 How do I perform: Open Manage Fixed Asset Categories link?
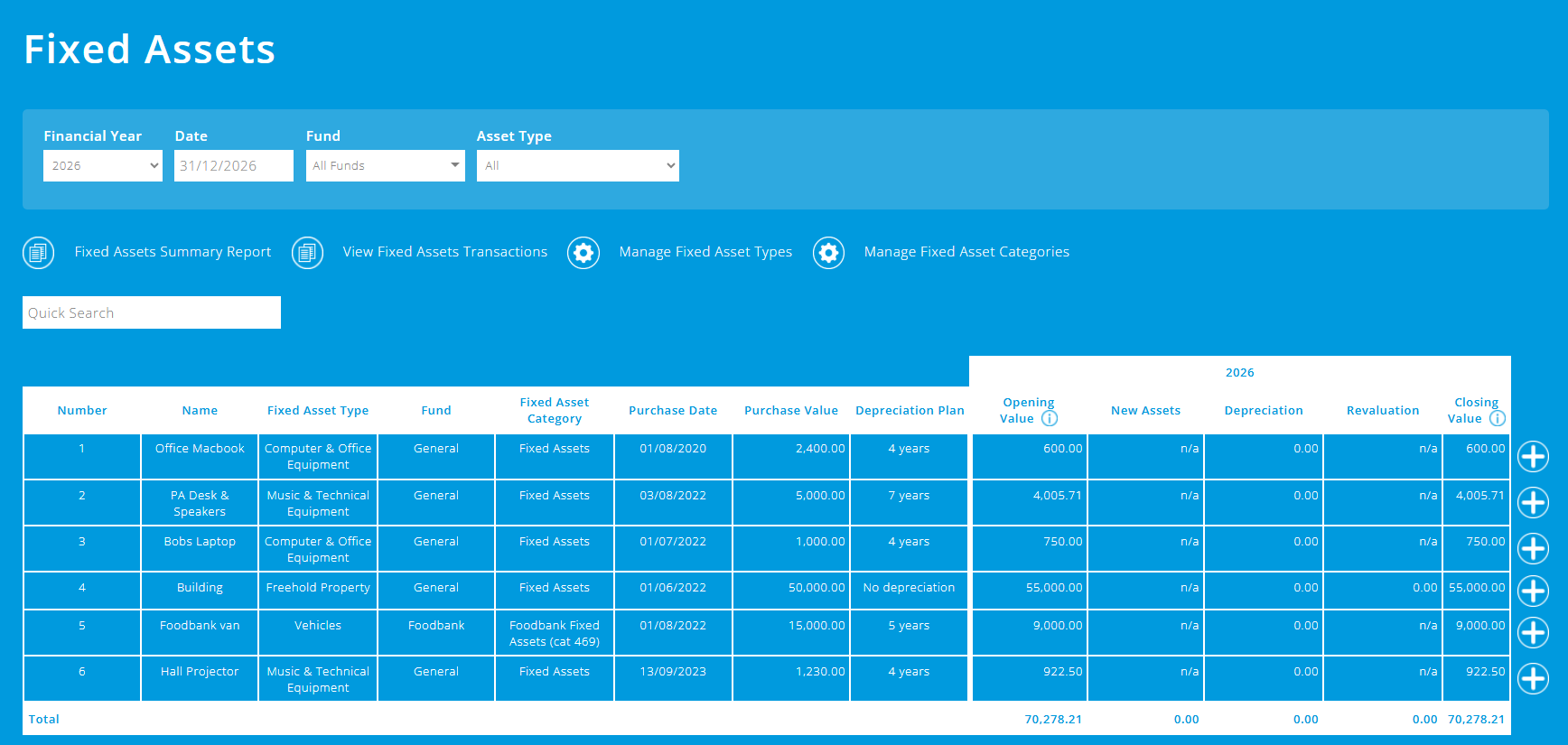[966, 252]
